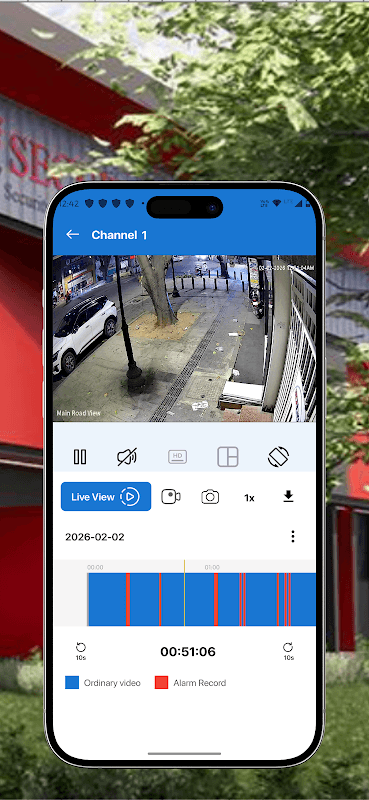Click the yellow playhead on the timeline
369x800 pixels.
pos(184,593)
